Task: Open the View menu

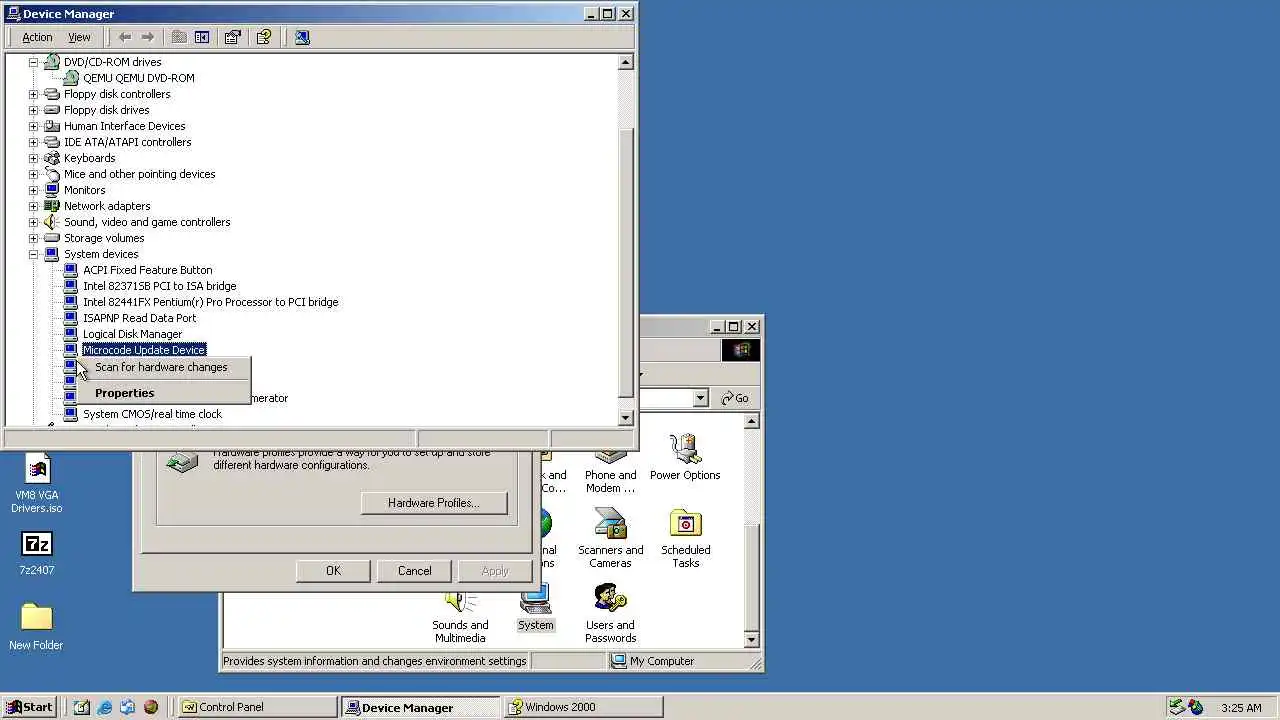Action: 79,37
